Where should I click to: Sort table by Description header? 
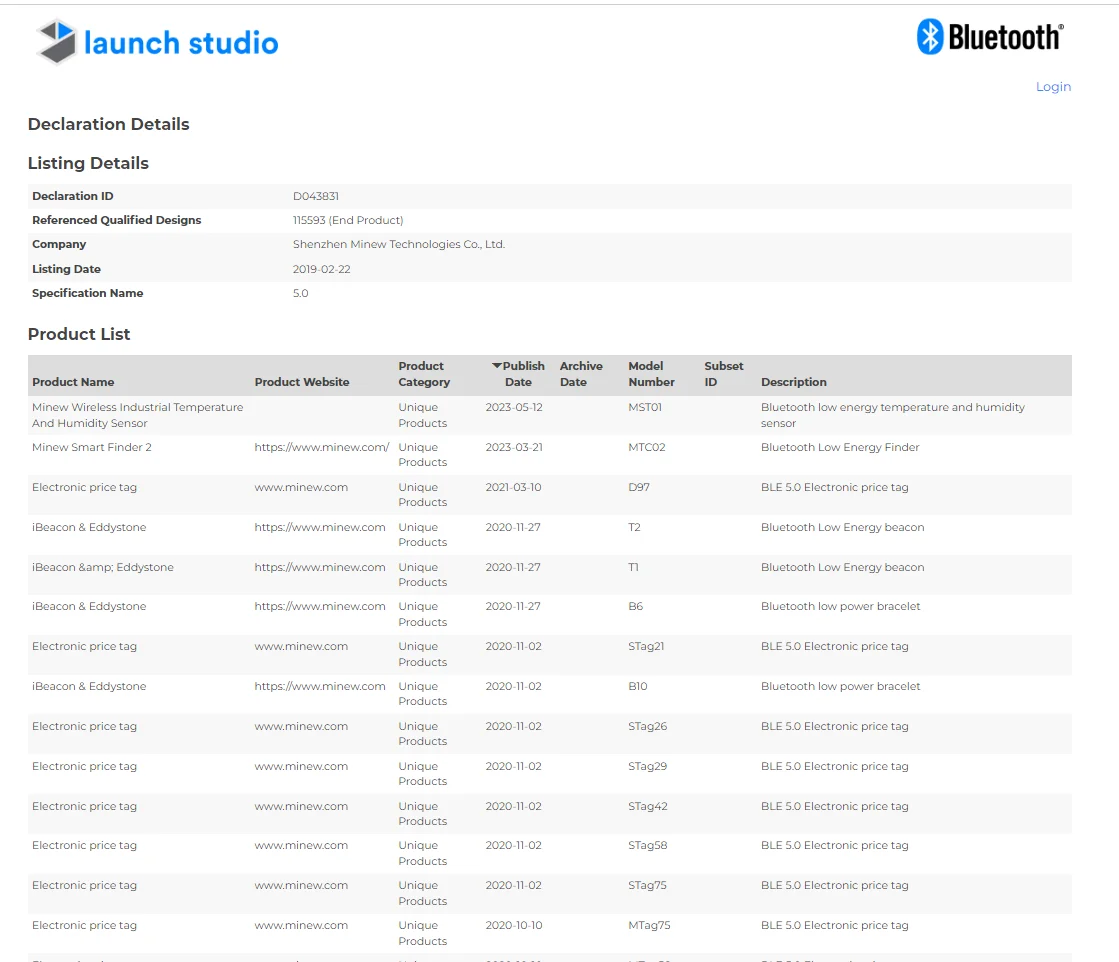794,382
